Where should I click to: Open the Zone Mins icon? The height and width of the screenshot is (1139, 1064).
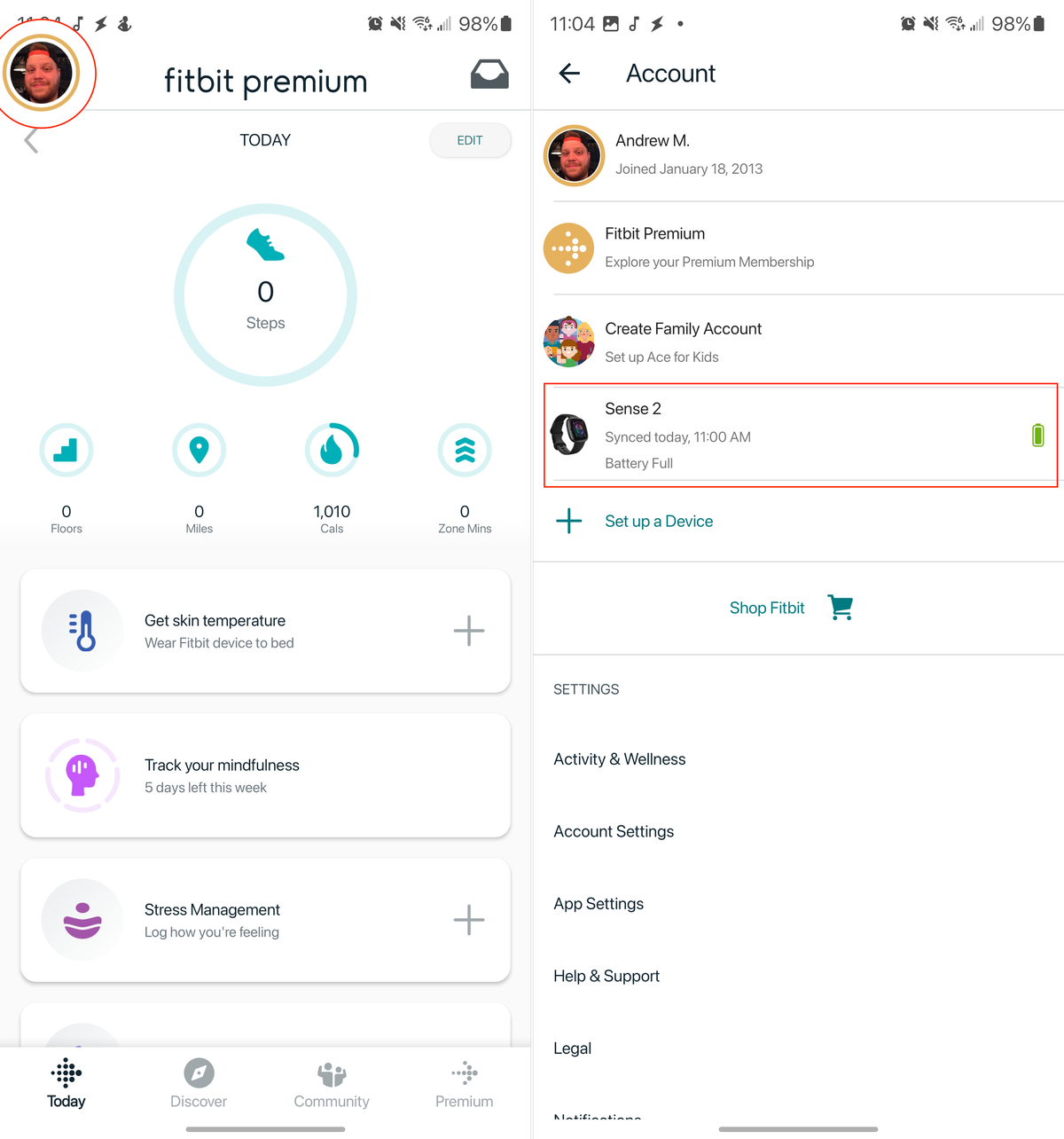tap(465, 451)
